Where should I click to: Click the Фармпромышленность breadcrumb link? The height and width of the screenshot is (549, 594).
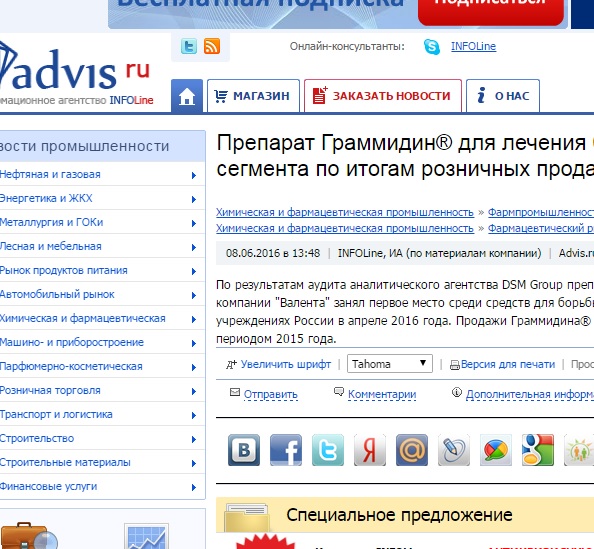coord(541,212)
